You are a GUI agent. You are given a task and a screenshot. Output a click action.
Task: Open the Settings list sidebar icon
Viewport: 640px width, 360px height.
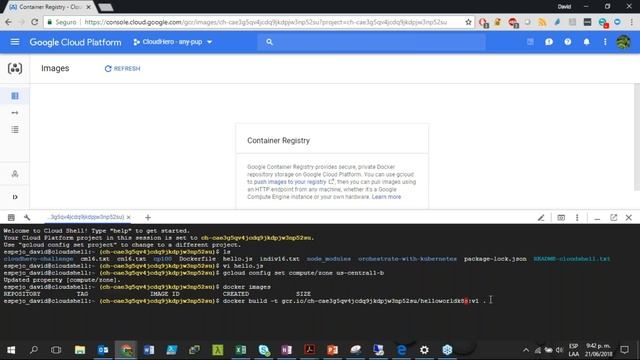(x=15, y=129)
